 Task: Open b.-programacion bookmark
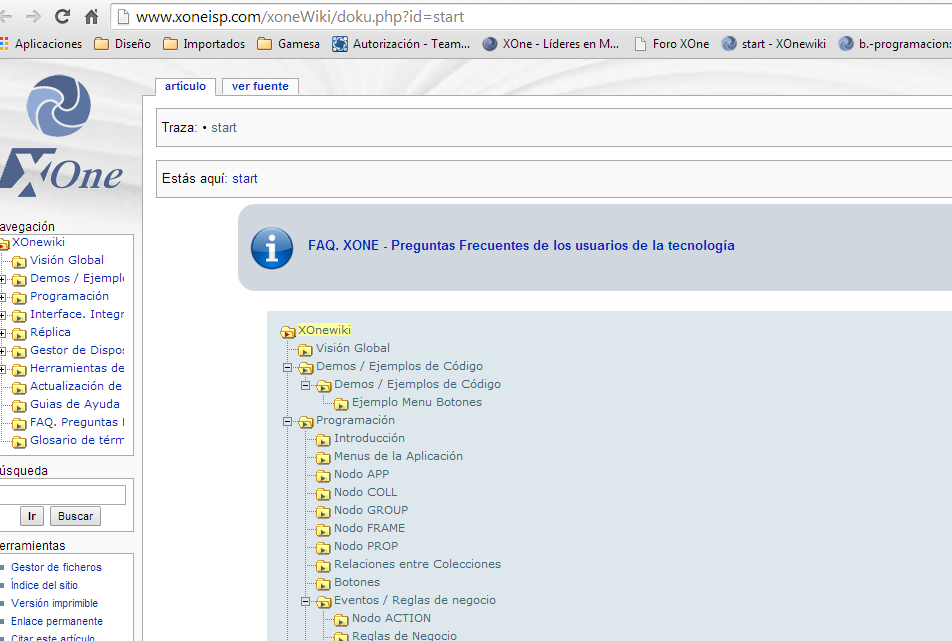click(894, 44)
